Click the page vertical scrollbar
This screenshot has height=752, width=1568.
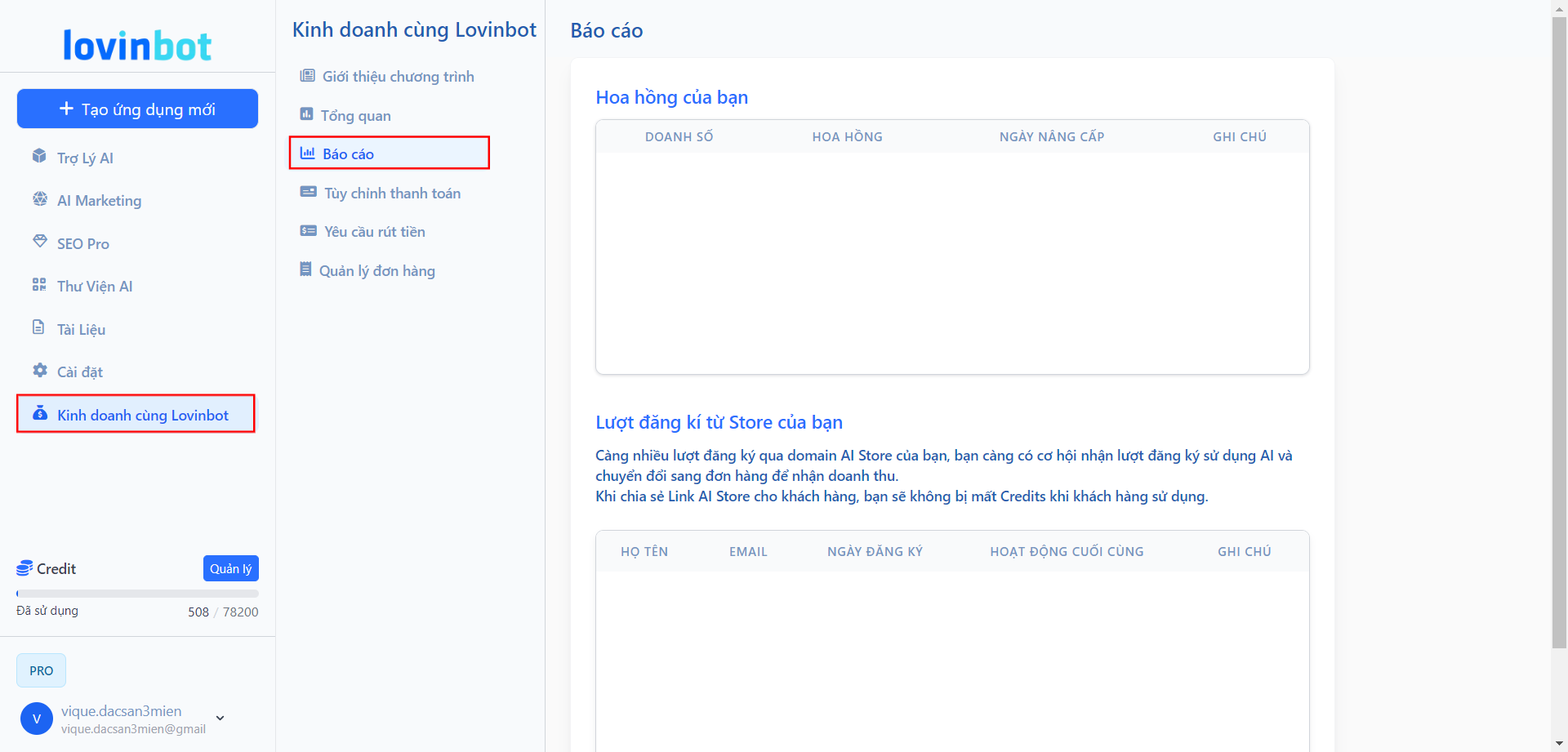pos(1559,327)
